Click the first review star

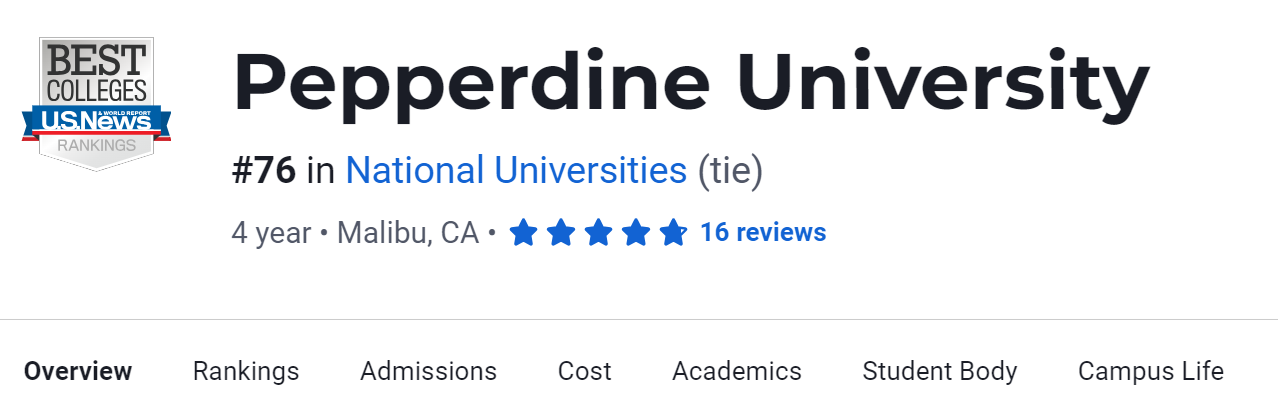pos(523,233)
